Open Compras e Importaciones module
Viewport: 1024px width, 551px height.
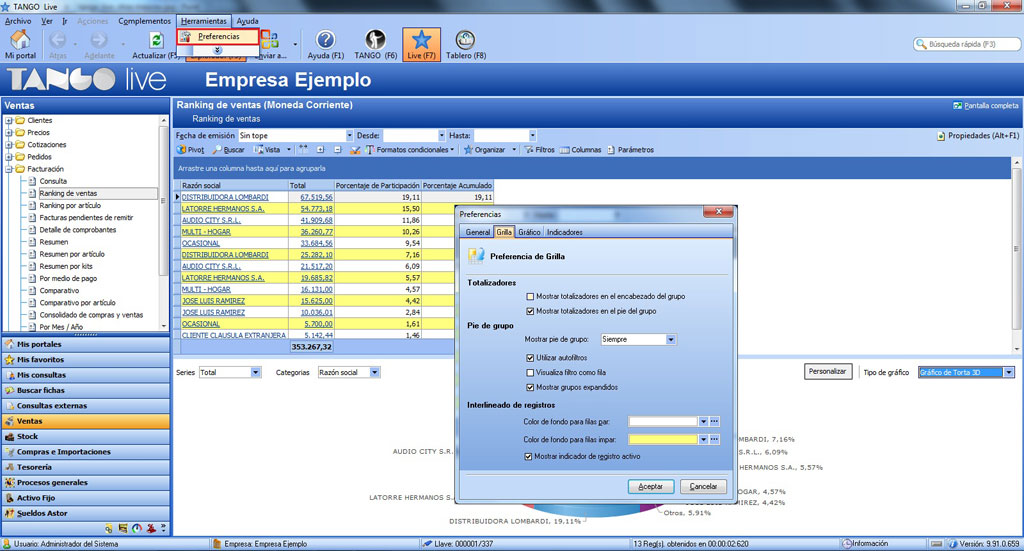[86, 452]
